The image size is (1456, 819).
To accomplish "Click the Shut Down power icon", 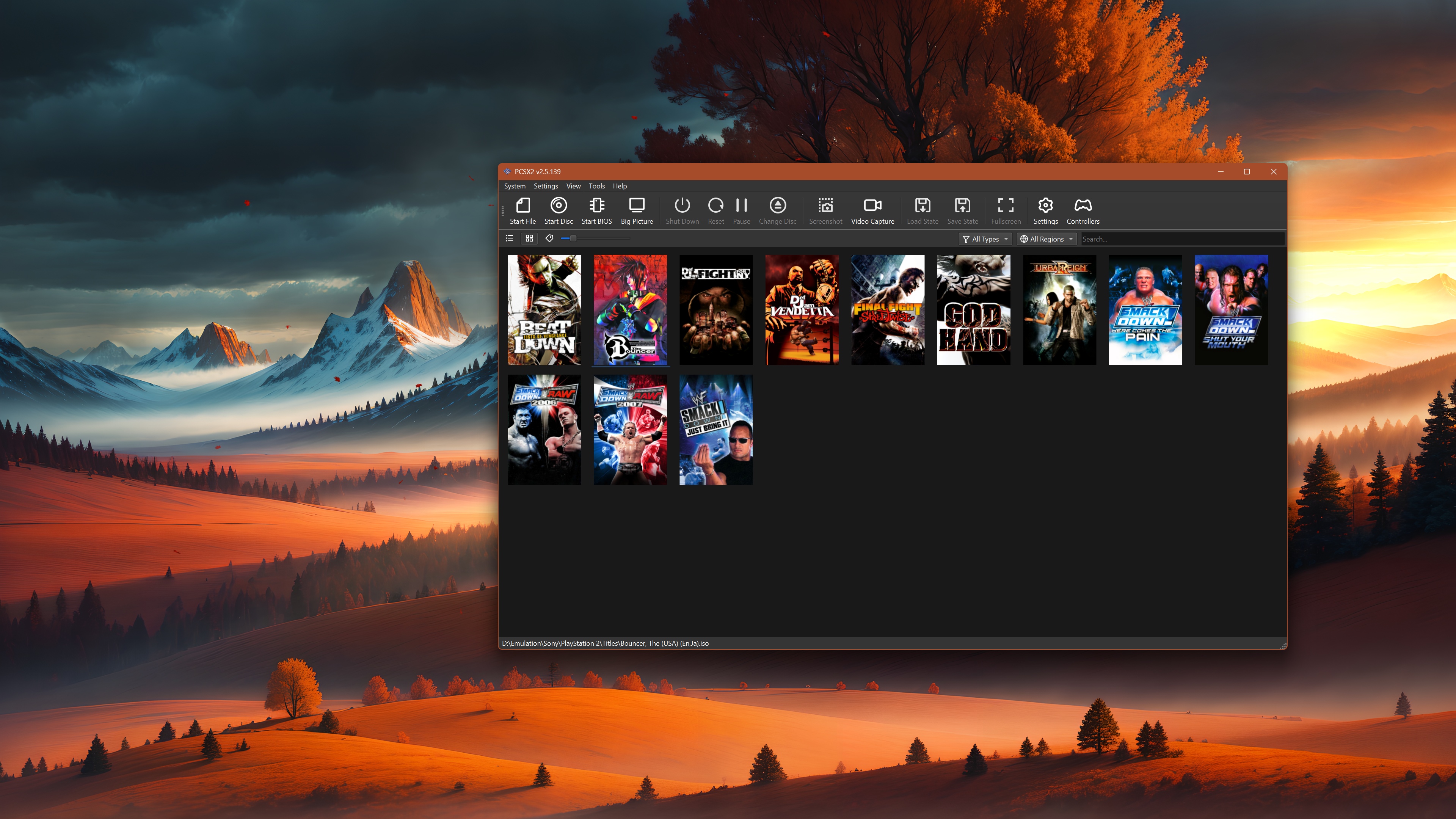I will pos(682,212).
